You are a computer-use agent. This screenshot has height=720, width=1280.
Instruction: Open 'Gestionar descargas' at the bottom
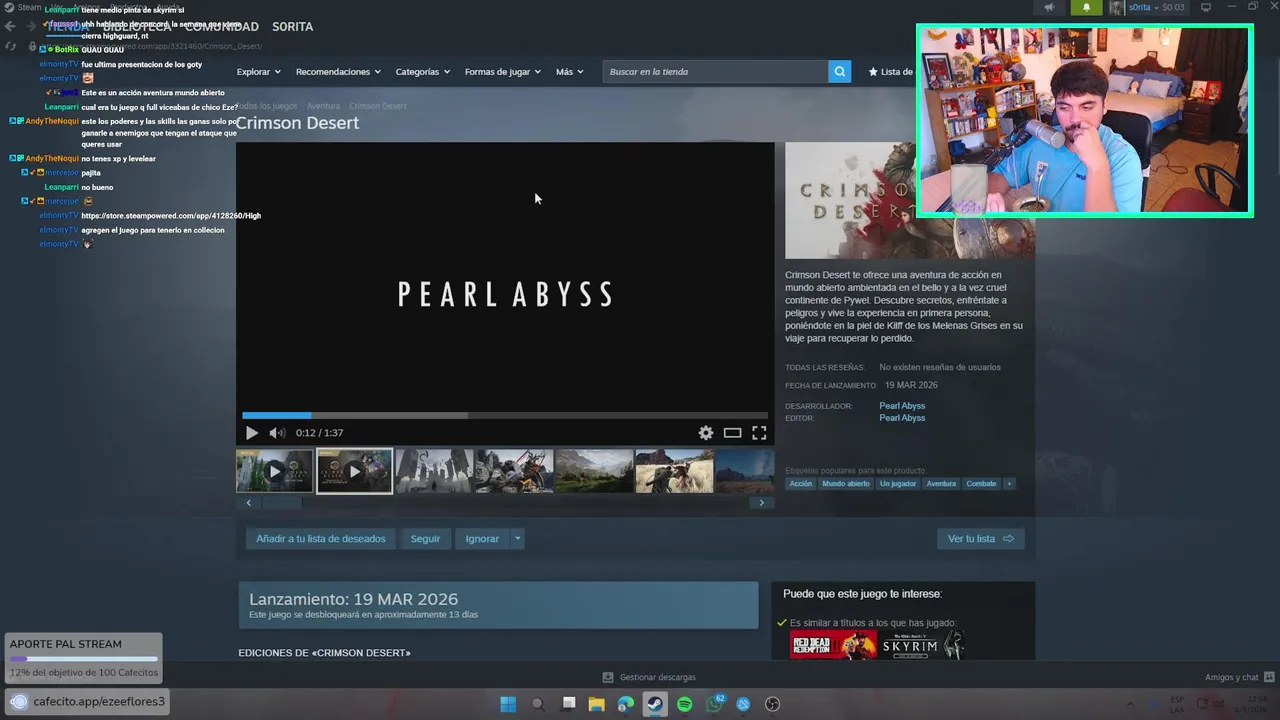pyautogui.click(x=649, y=677)
